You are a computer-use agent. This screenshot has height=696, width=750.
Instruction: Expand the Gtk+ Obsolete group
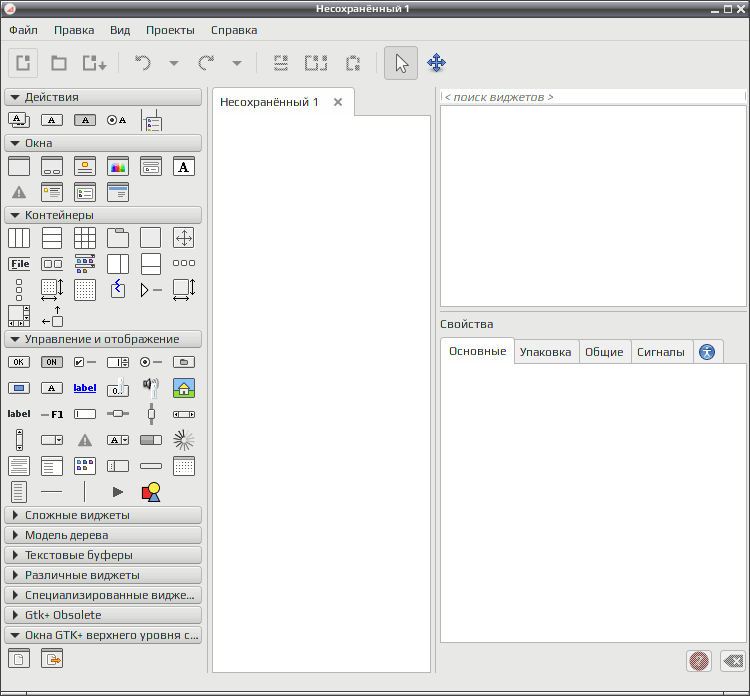point(103,615)
